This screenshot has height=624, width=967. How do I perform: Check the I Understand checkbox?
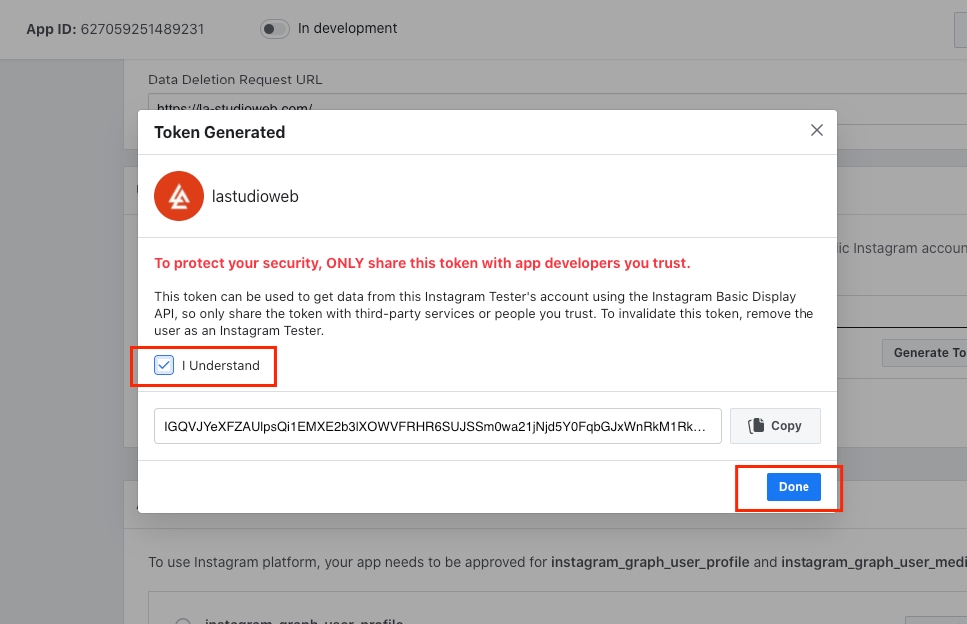(x=164, y=365)
